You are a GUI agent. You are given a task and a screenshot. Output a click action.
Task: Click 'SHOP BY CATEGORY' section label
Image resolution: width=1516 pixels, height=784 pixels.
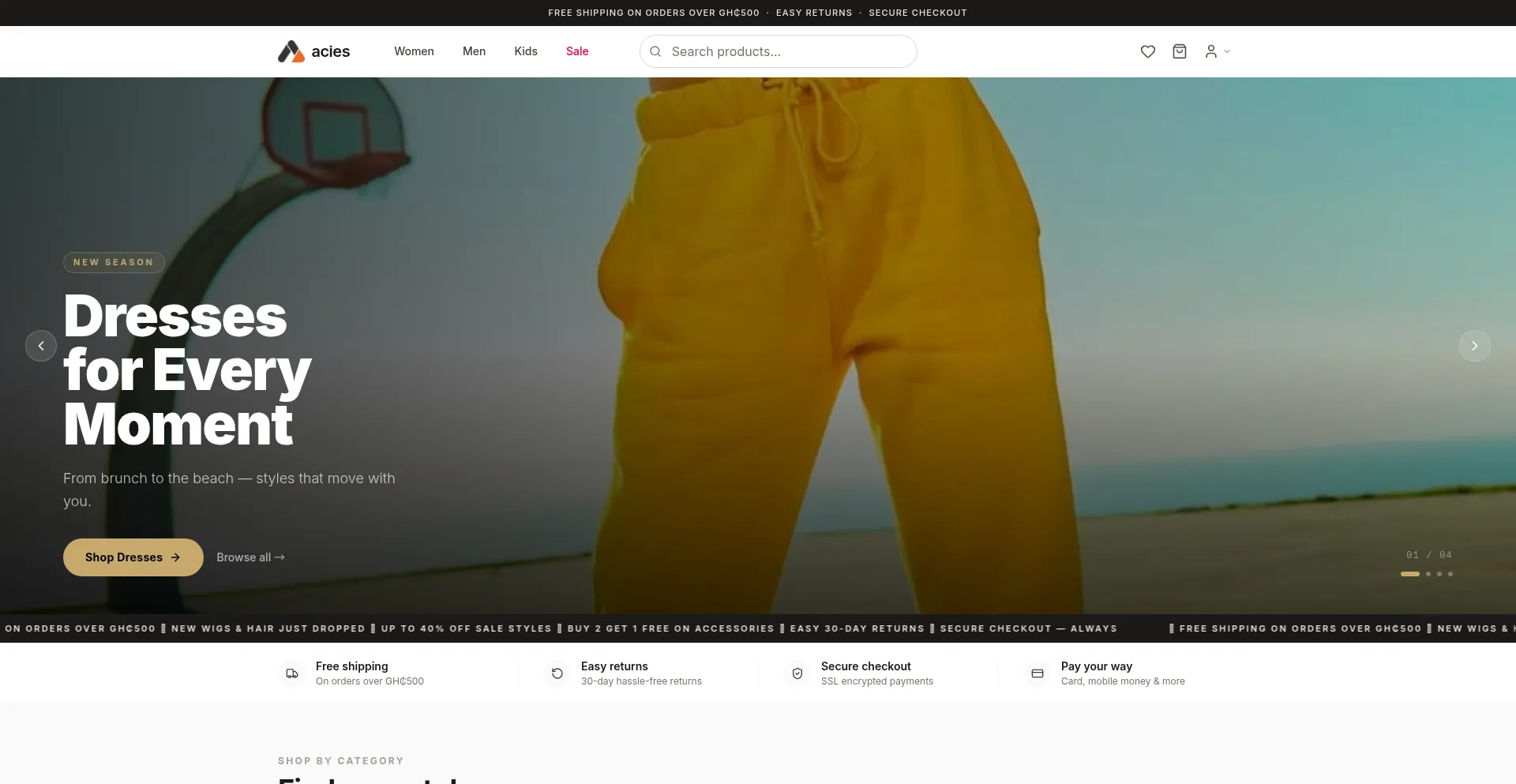(341, 761)
